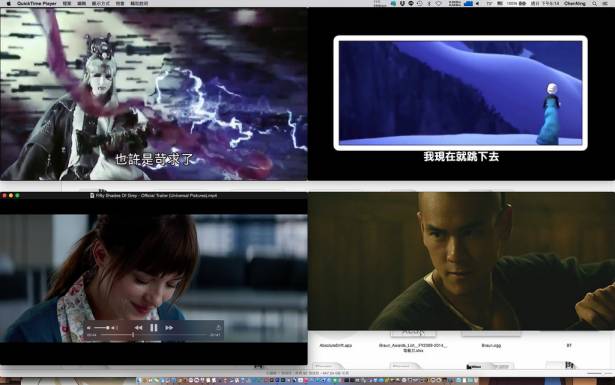This screenshot has height=385, width=615.
Task: Click the ChenXing user name in the menu bar
Action: click(575, 3)
